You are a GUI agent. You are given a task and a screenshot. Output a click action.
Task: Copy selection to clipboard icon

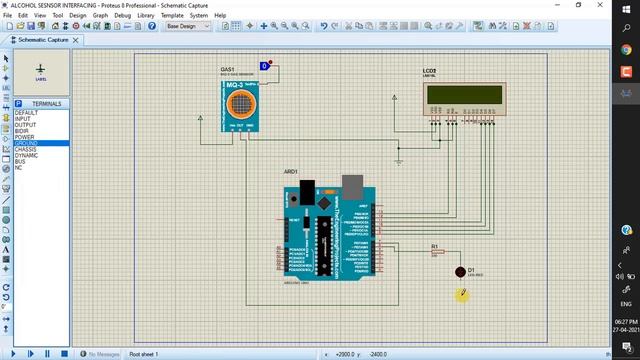[359, 26]
